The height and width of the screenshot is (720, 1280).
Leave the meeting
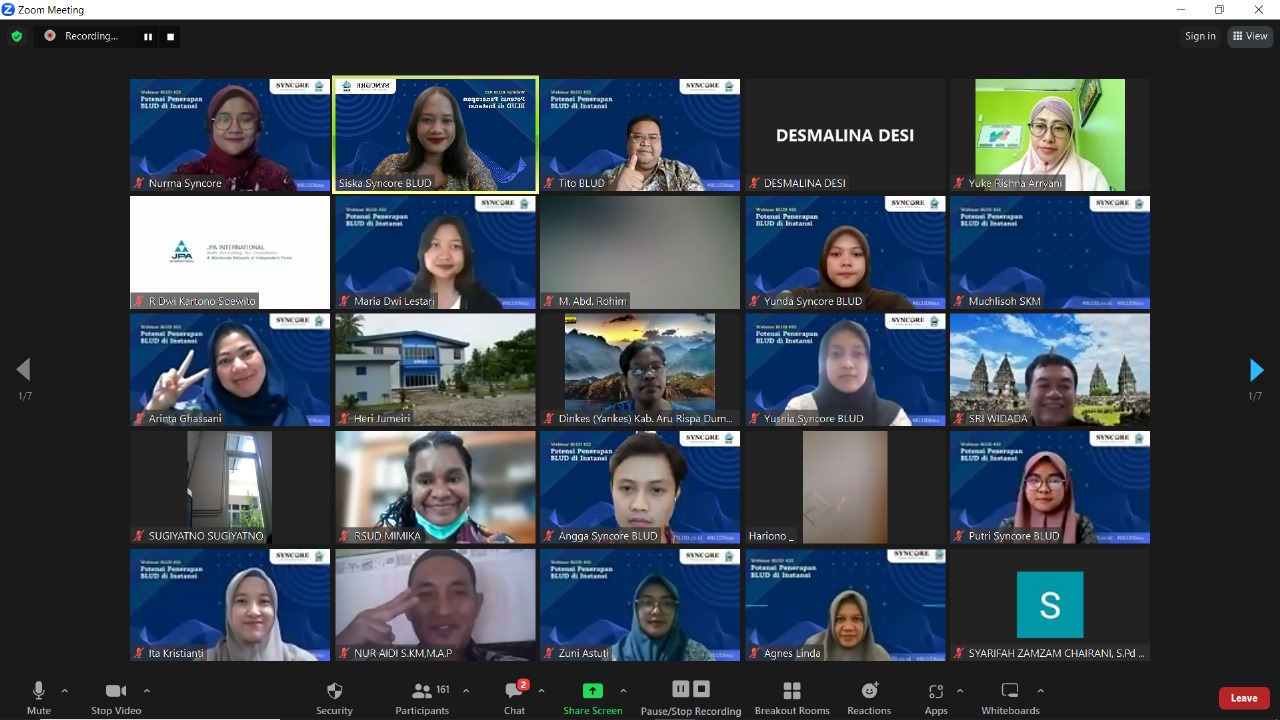click(1243, 697)
